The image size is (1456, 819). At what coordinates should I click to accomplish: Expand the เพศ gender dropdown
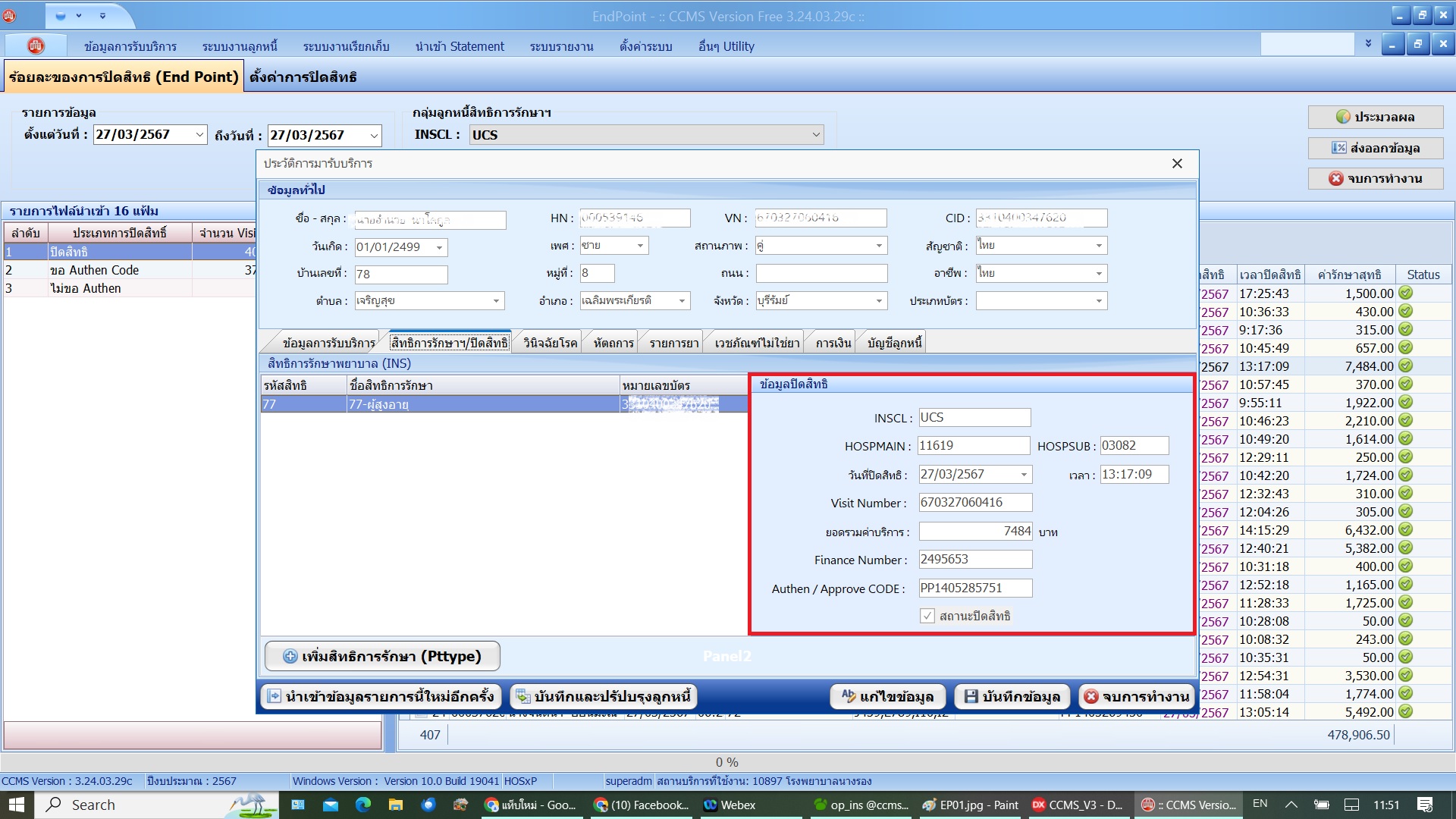[x=640, y=246]
